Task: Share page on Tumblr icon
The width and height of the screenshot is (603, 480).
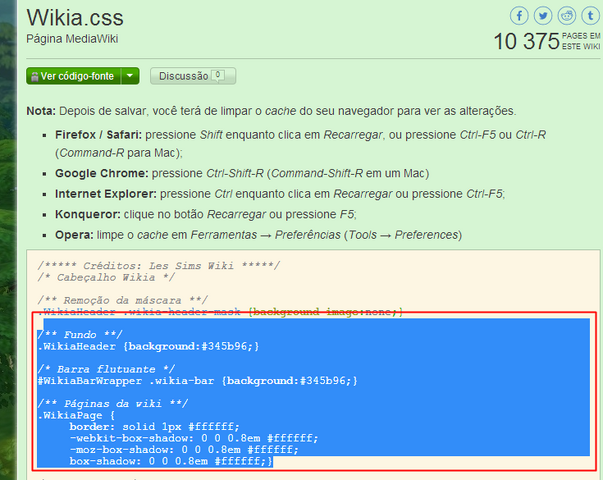Action: [590, 16]
